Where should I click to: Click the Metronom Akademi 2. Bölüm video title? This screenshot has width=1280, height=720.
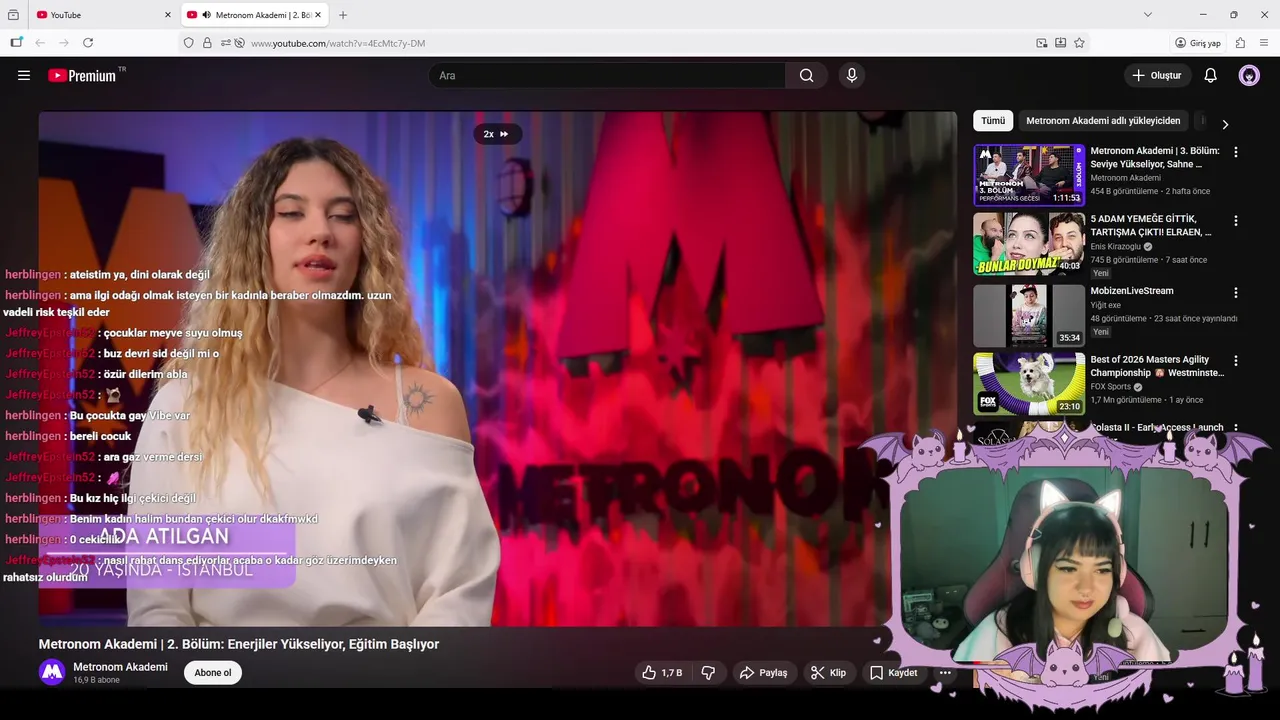click(x=239, y=644)
